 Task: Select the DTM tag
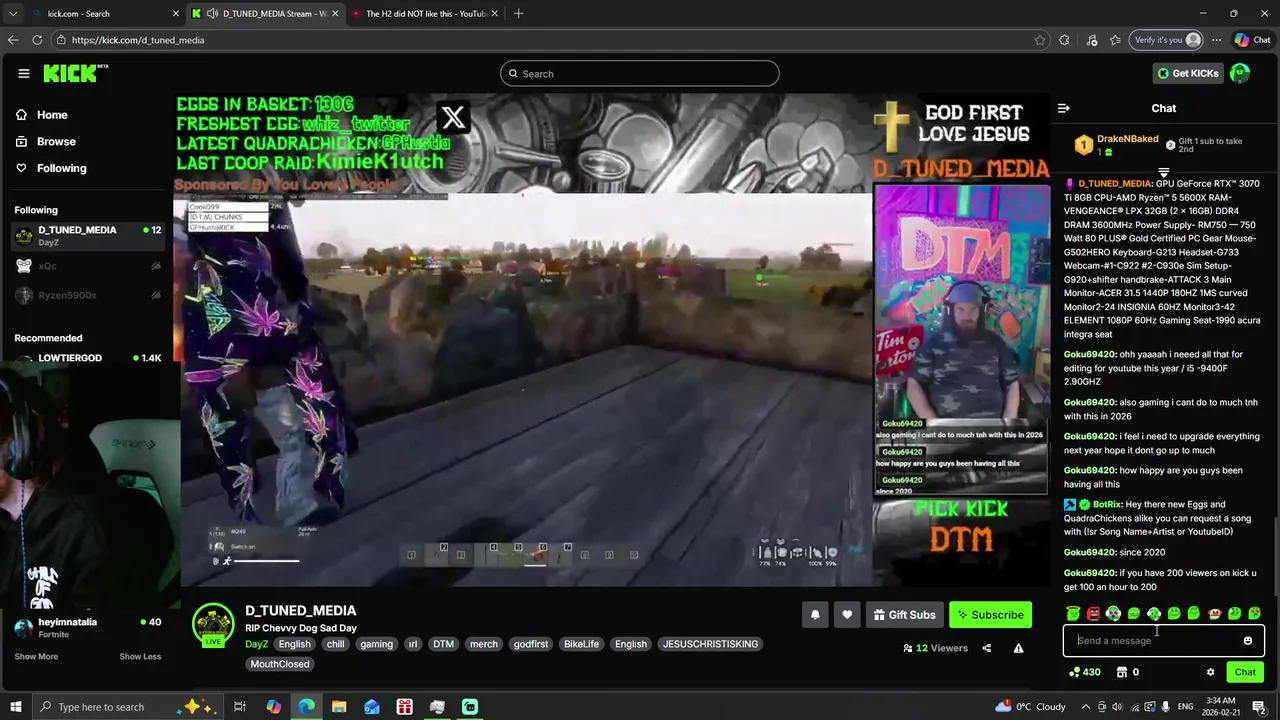(443, 644)
